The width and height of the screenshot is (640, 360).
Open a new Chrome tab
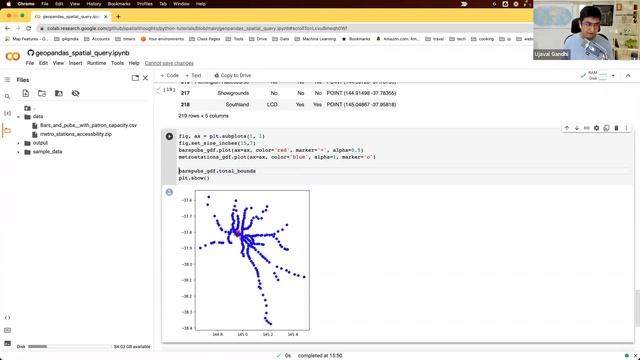point(118,17)
